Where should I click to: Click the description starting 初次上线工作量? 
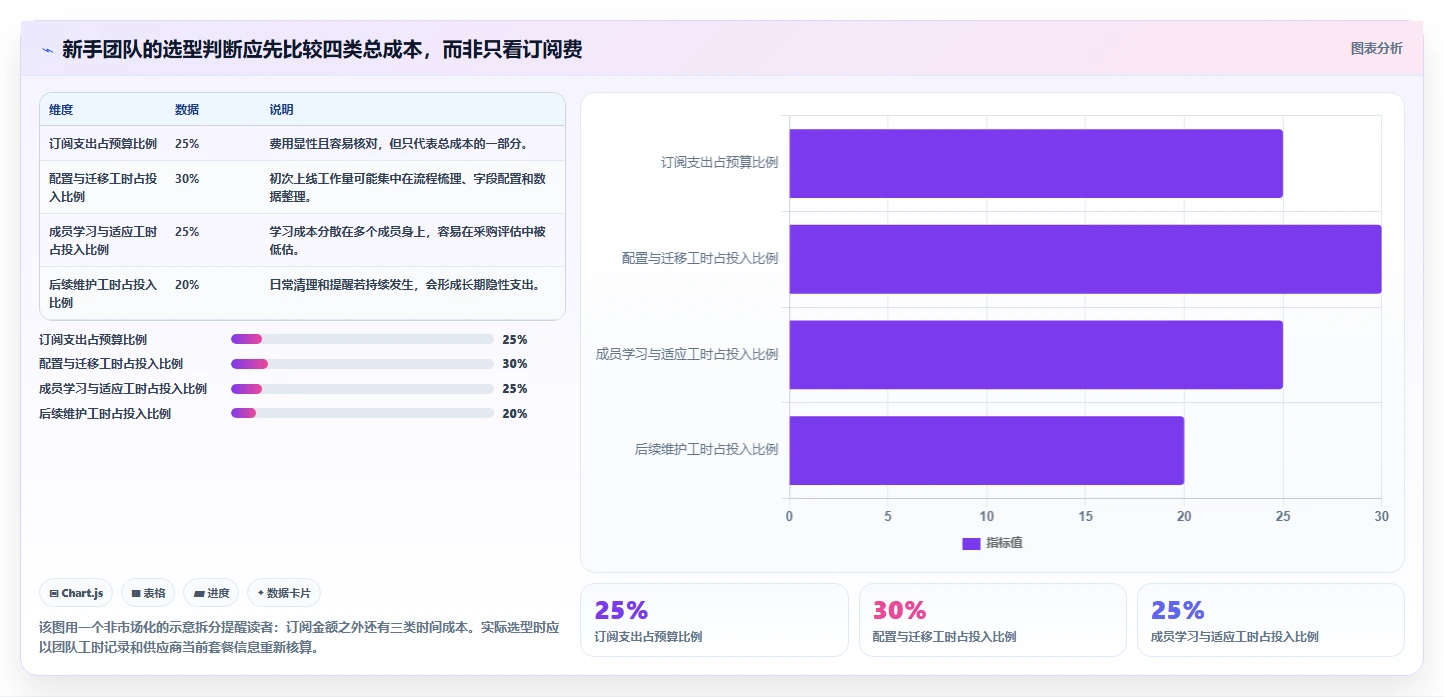[x=408, y=188]
